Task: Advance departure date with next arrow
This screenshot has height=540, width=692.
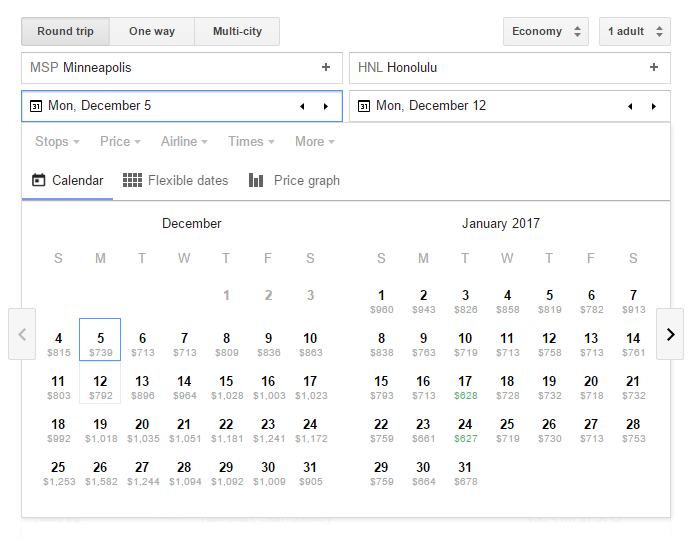Action: tap(325, 106)
